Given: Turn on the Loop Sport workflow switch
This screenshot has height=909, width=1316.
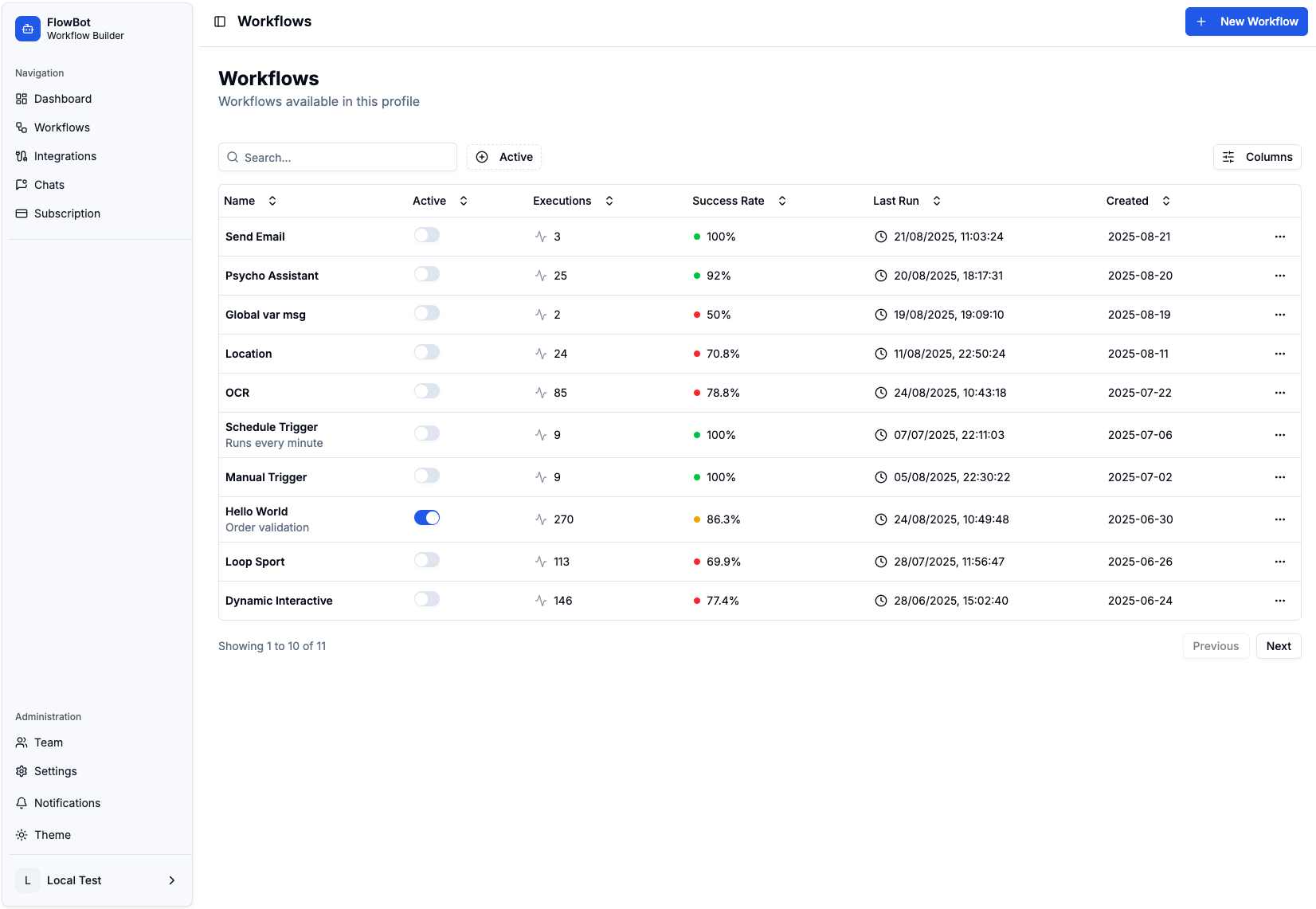Looking at the screenshot, I should 427,560.
